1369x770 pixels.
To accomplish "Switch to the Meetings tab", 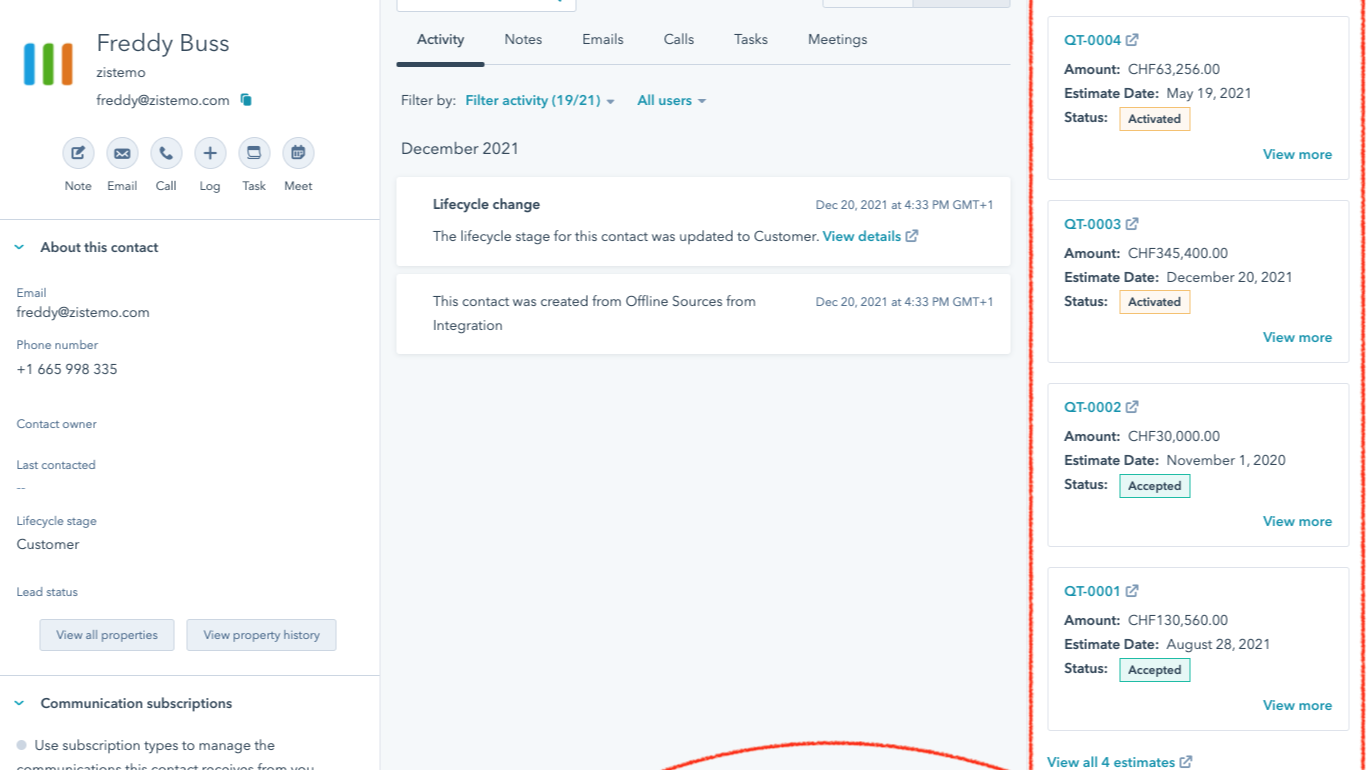I will click(x=837, y=40).
